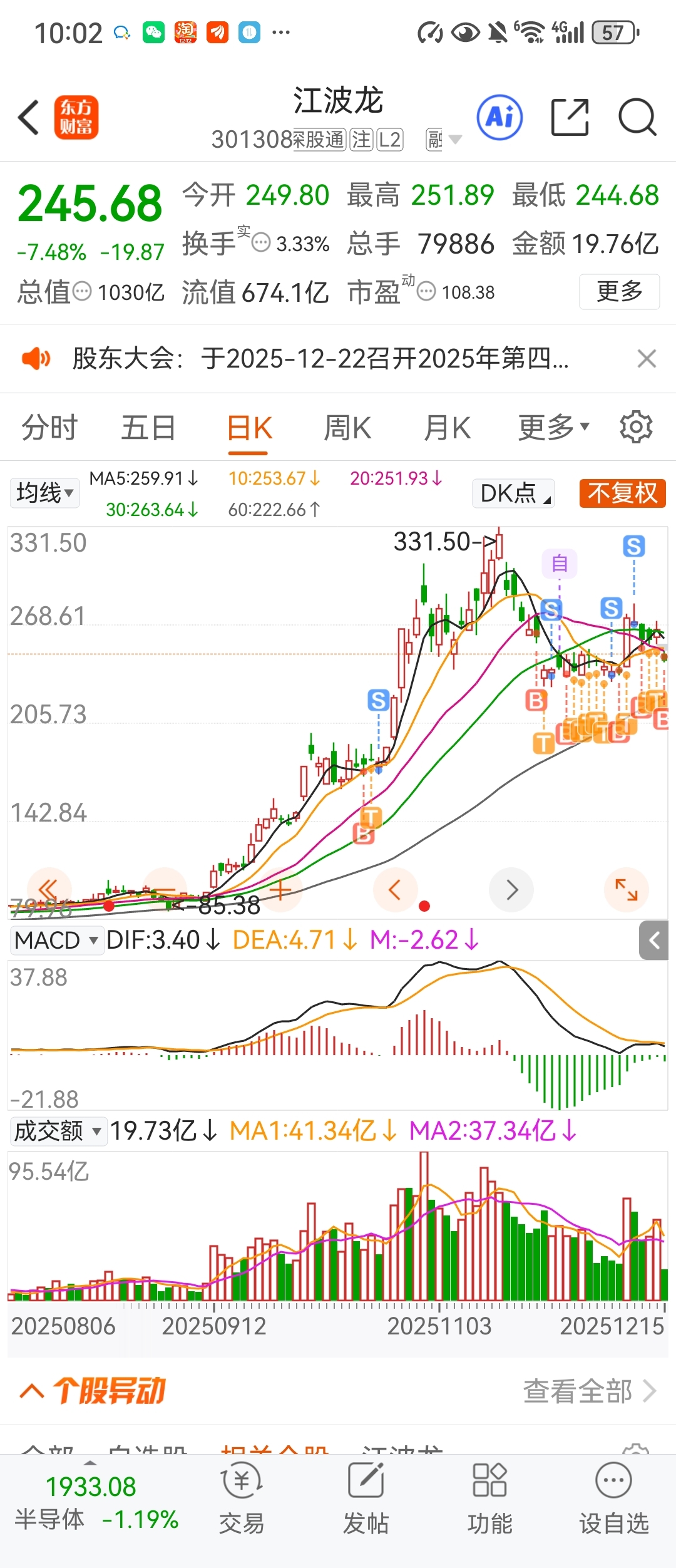The width and height of the screenshot is (676, 1568).
Task: Open the 成交额 indicator dropdown
Action: click(x=58, y=1131)
